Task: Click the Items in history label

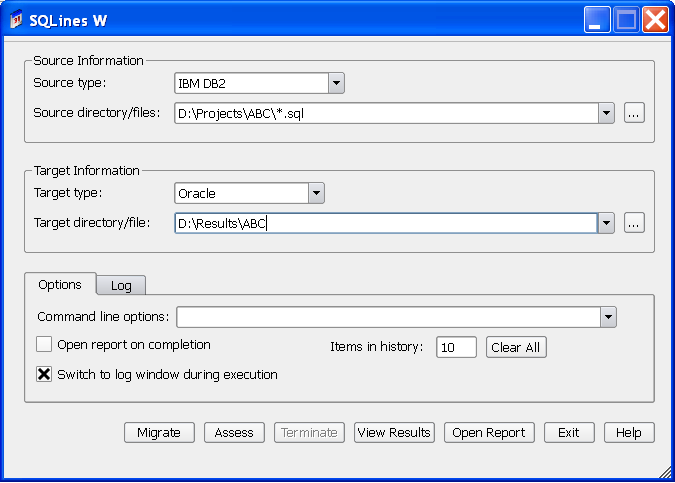Action: click(x=377, y=347)
